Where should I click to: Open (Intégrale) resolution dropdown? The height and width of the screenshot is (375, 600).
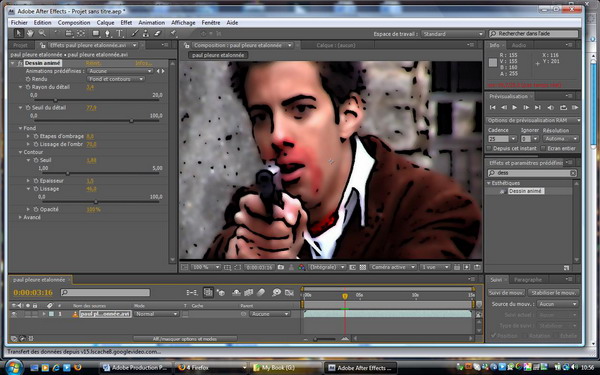(327, 267)
